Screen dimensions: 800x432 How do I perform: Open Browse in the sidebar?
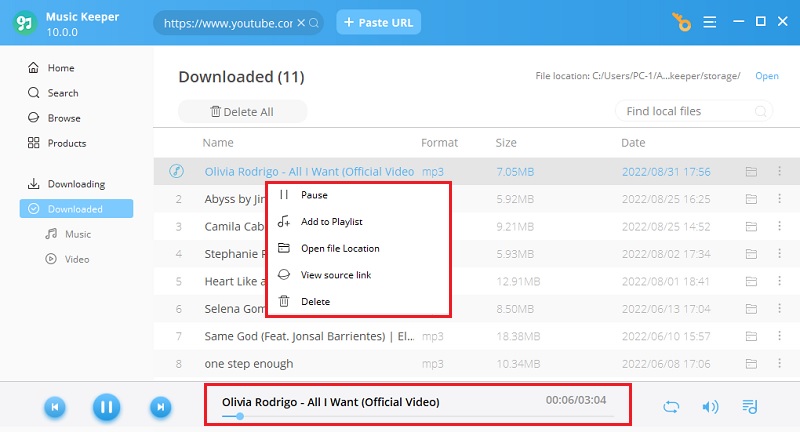click(54, 118)
